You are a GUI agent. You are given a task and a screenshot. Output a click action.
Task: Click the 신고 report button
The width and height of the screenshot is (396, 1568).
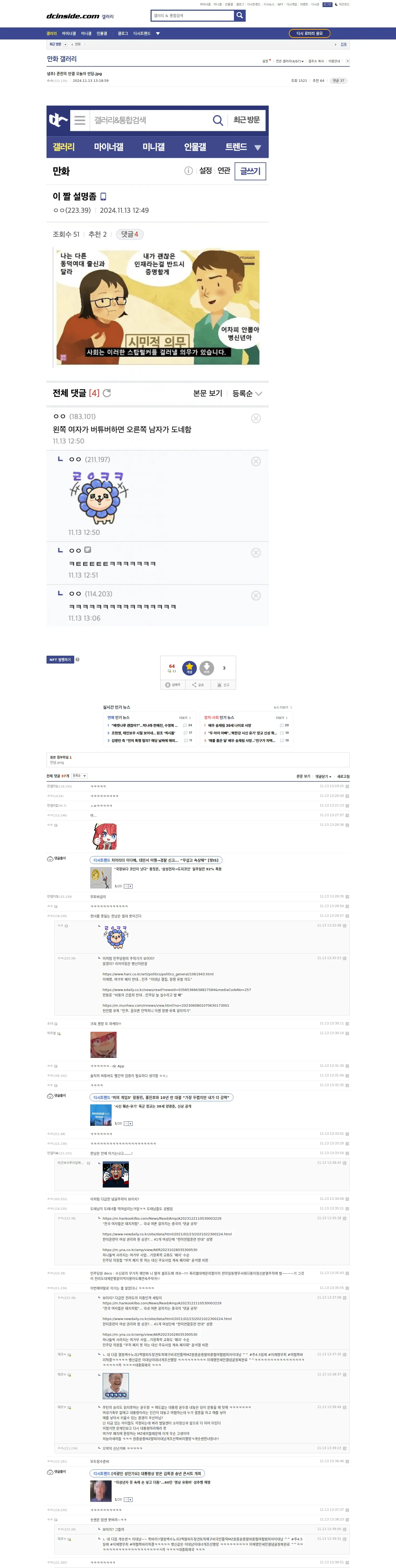pos(223,685)
